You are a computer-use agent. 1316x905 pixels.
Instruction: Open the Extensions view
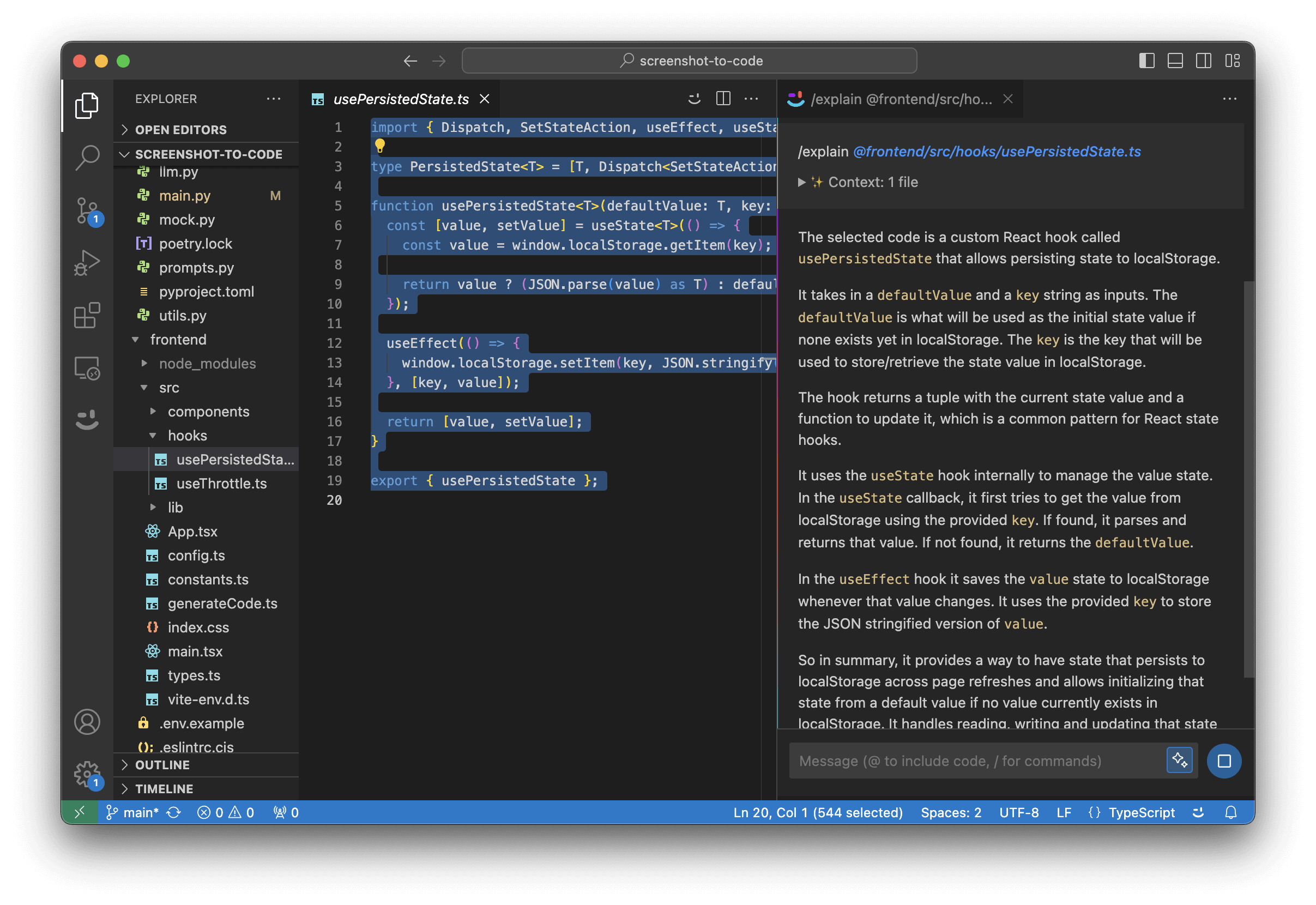[87, 315]
